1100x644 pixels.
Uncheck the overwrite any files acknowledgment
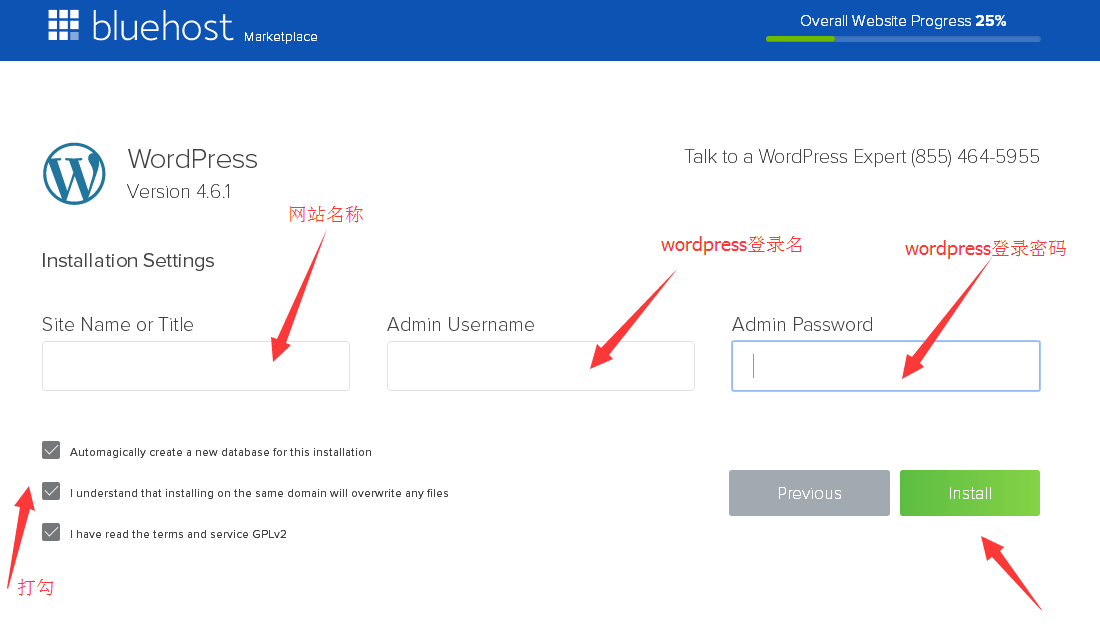[51, 491]
